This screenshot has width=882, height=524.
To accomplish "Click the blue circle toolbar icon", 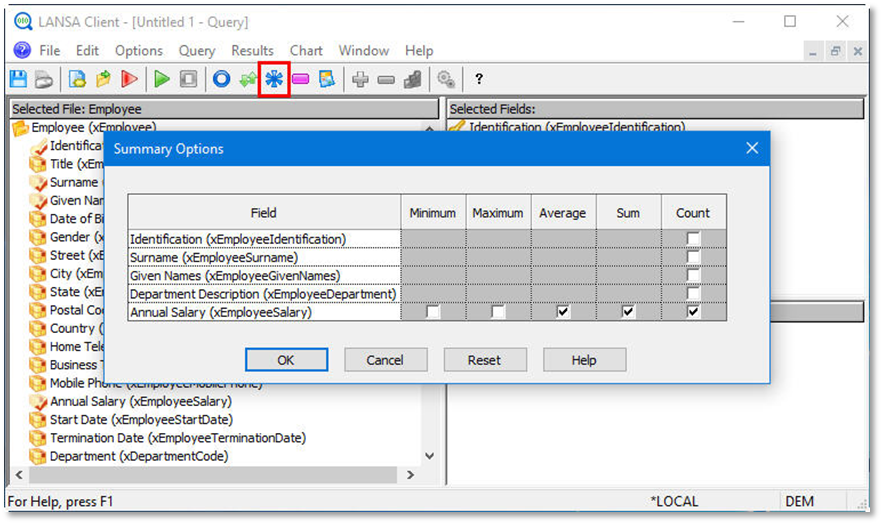I will tap(222, 79).
